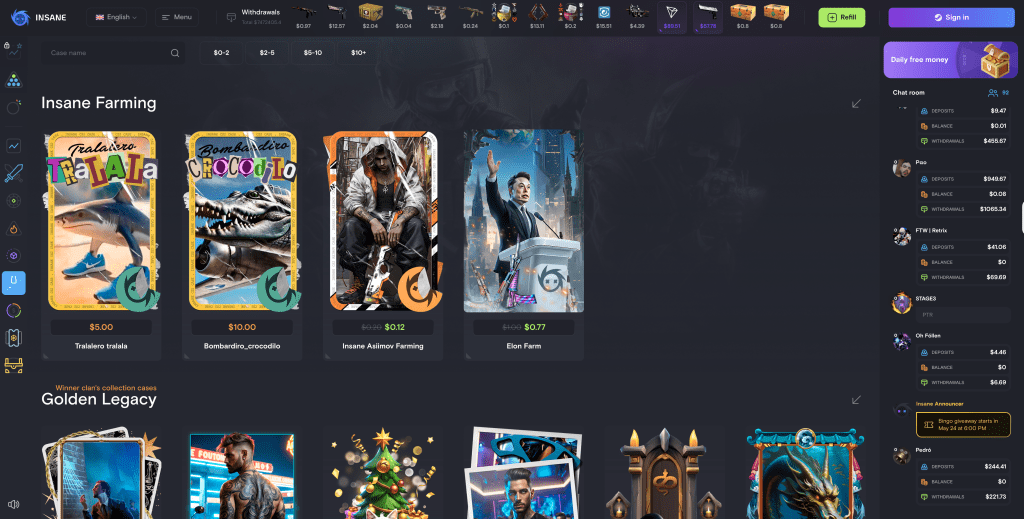This screenshot has width=1024, height=519.
Task: Focus the Case name search field
Action: 113,53
